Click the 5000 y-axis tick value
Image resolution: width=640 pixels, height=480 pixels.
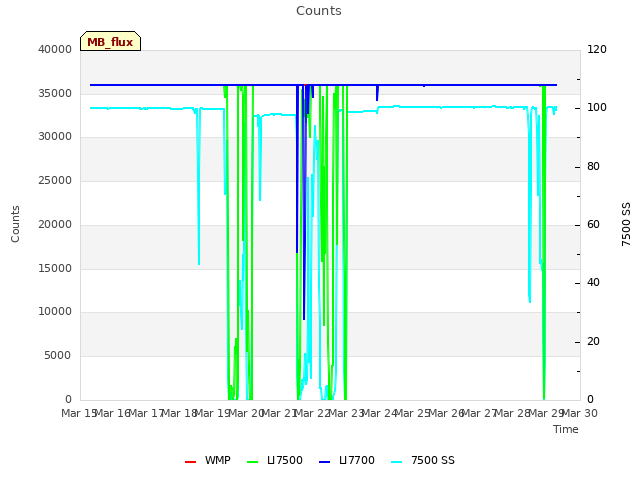[58, 356]
